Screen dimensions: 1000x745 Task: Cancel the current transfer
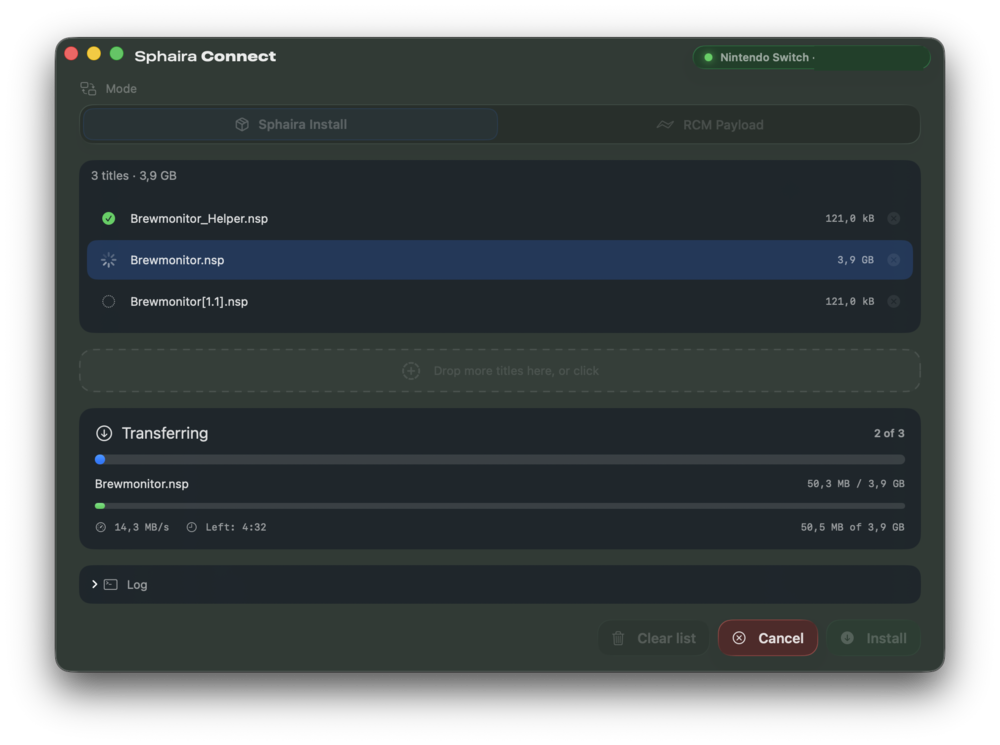768,638
